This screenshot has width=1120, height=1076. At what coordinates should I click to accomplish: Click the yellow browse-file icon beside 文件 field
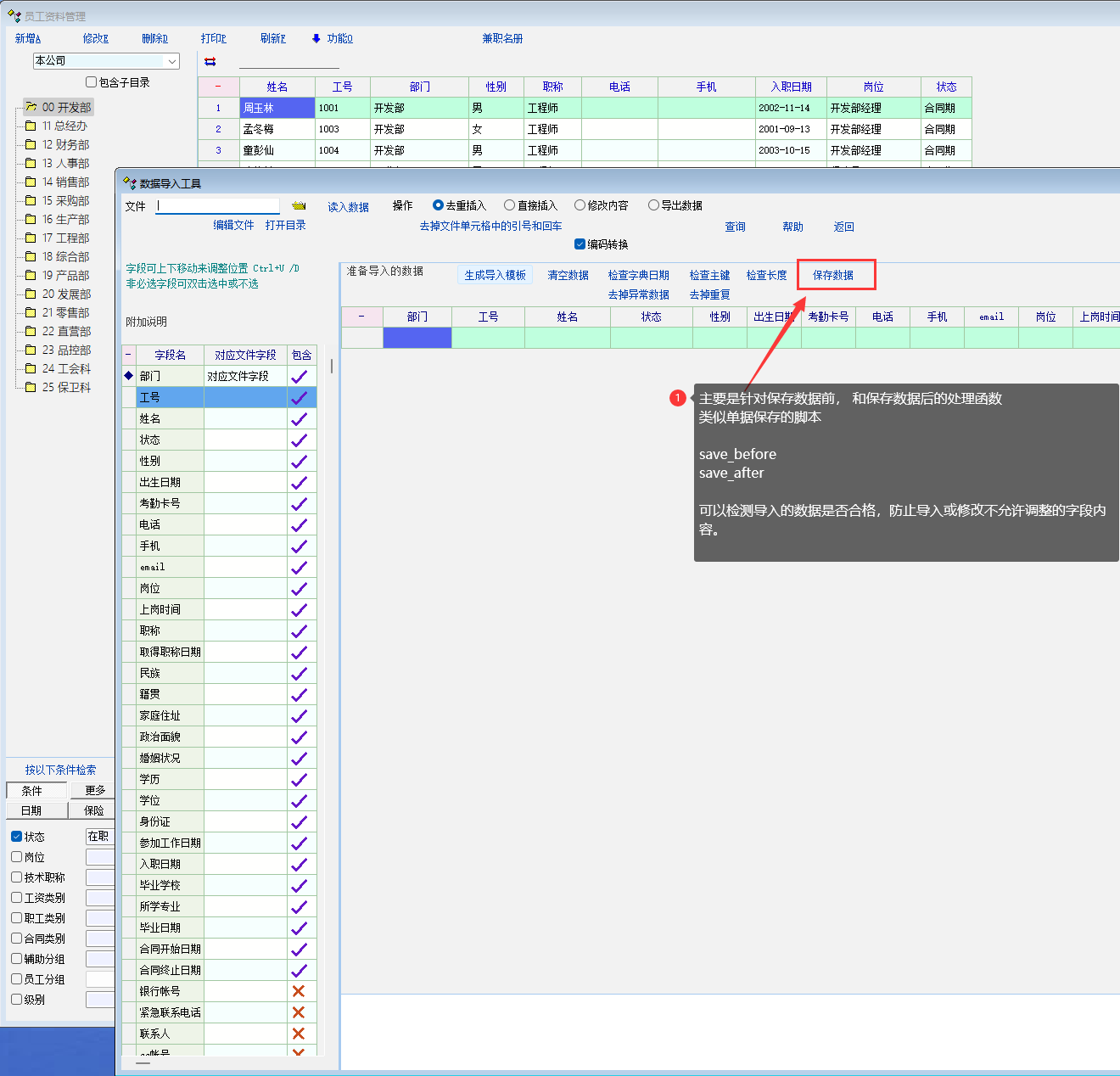coord(299,206)
